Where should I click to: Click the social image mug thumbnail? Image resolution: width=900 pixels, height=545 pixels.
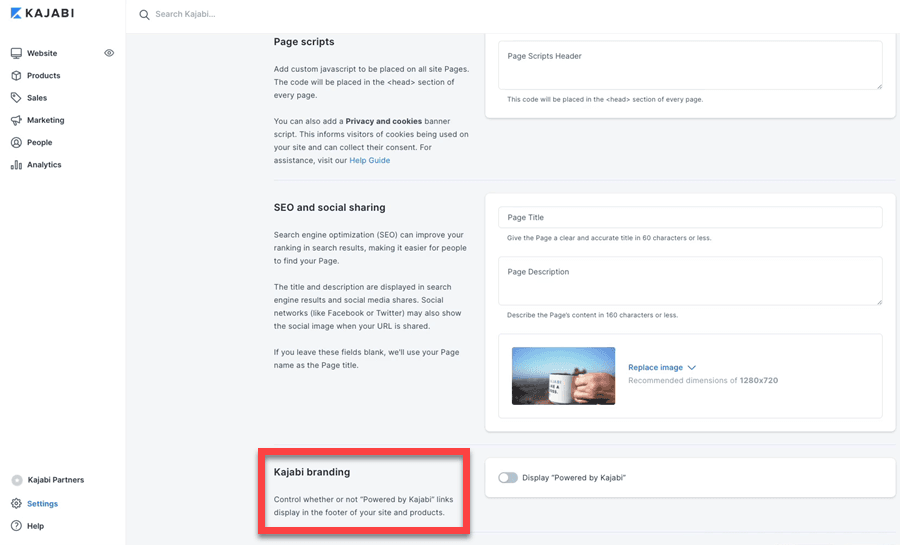point(563,376)
